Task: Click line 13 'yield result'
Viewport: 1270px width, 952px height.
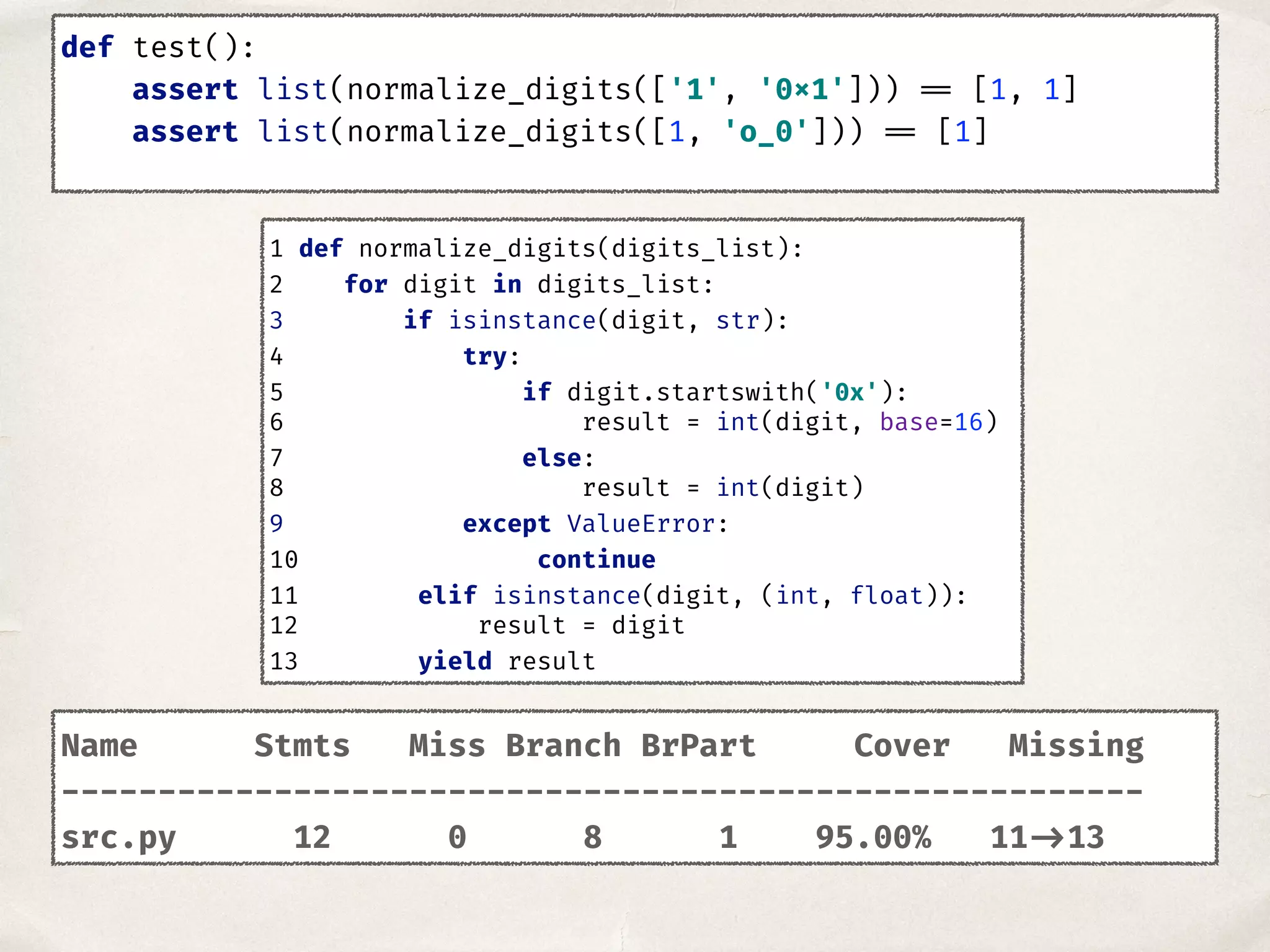Action: pos(507,661)
